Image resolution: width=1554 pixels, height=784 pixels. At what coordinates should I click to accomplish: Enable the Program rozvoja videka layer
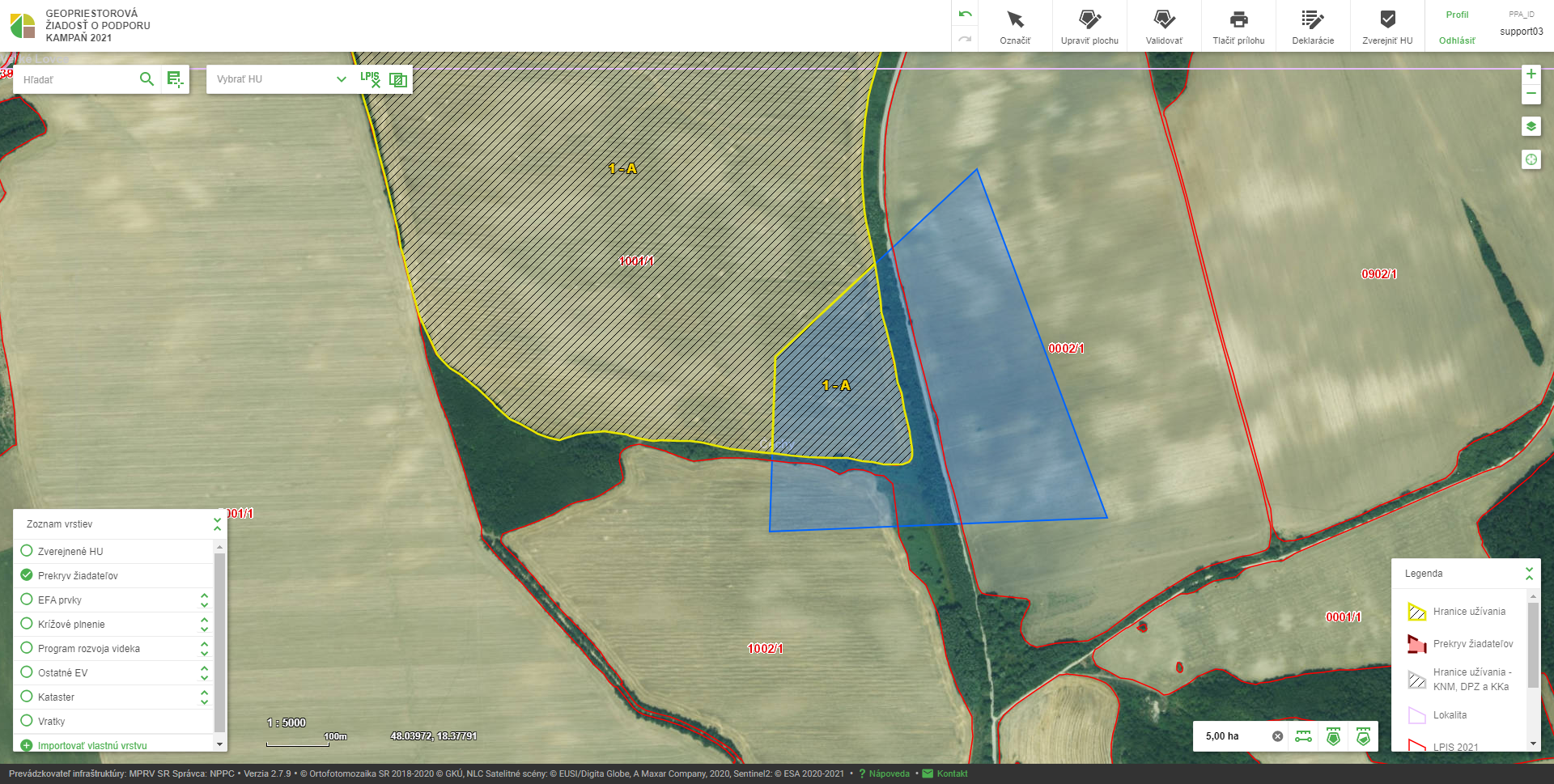[x=27, y=648]
